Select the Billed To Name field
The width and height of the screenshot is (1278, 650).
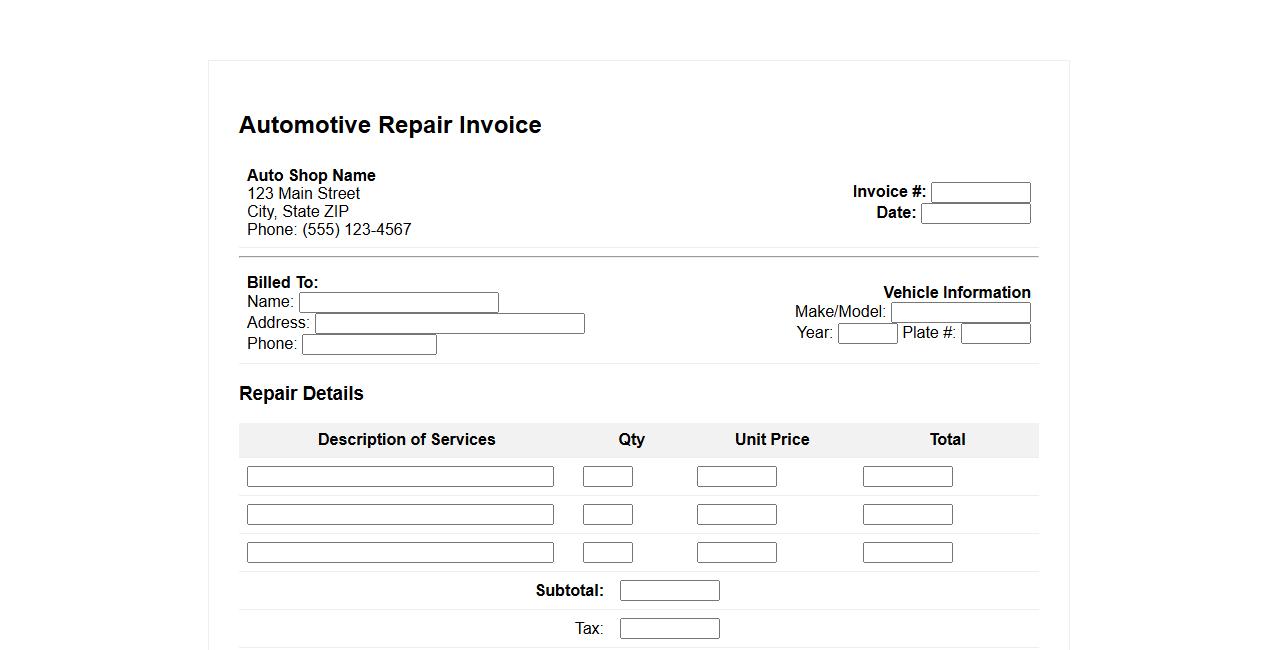pos(398,302)
